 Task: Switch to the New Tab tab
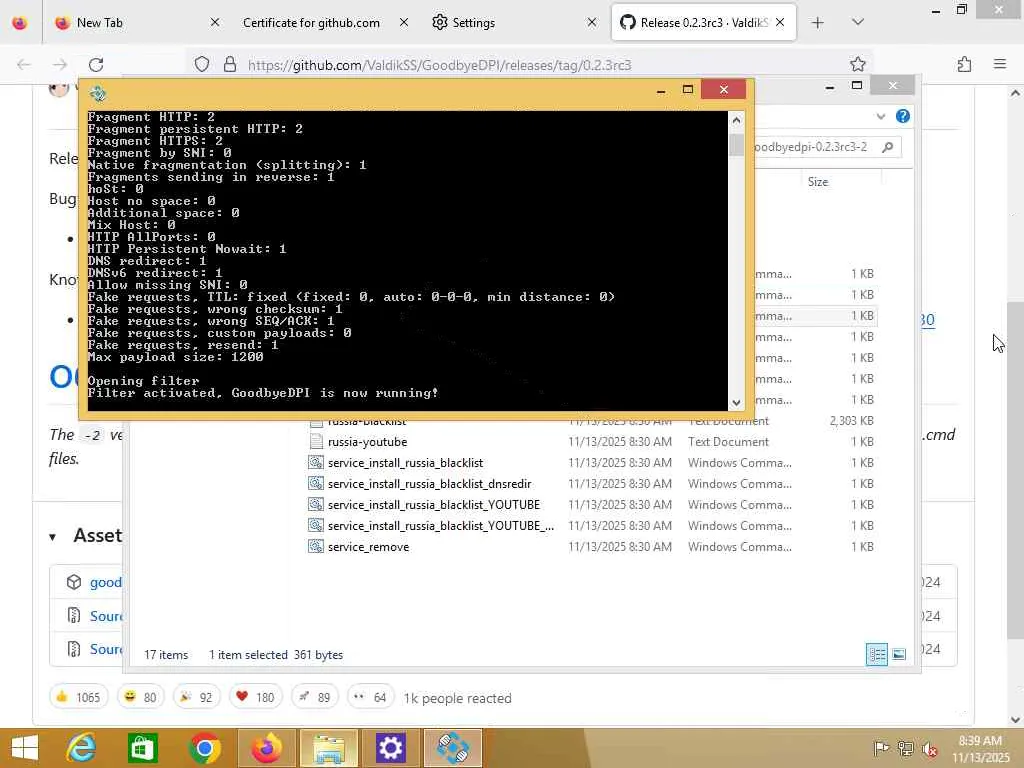(137, 23)
